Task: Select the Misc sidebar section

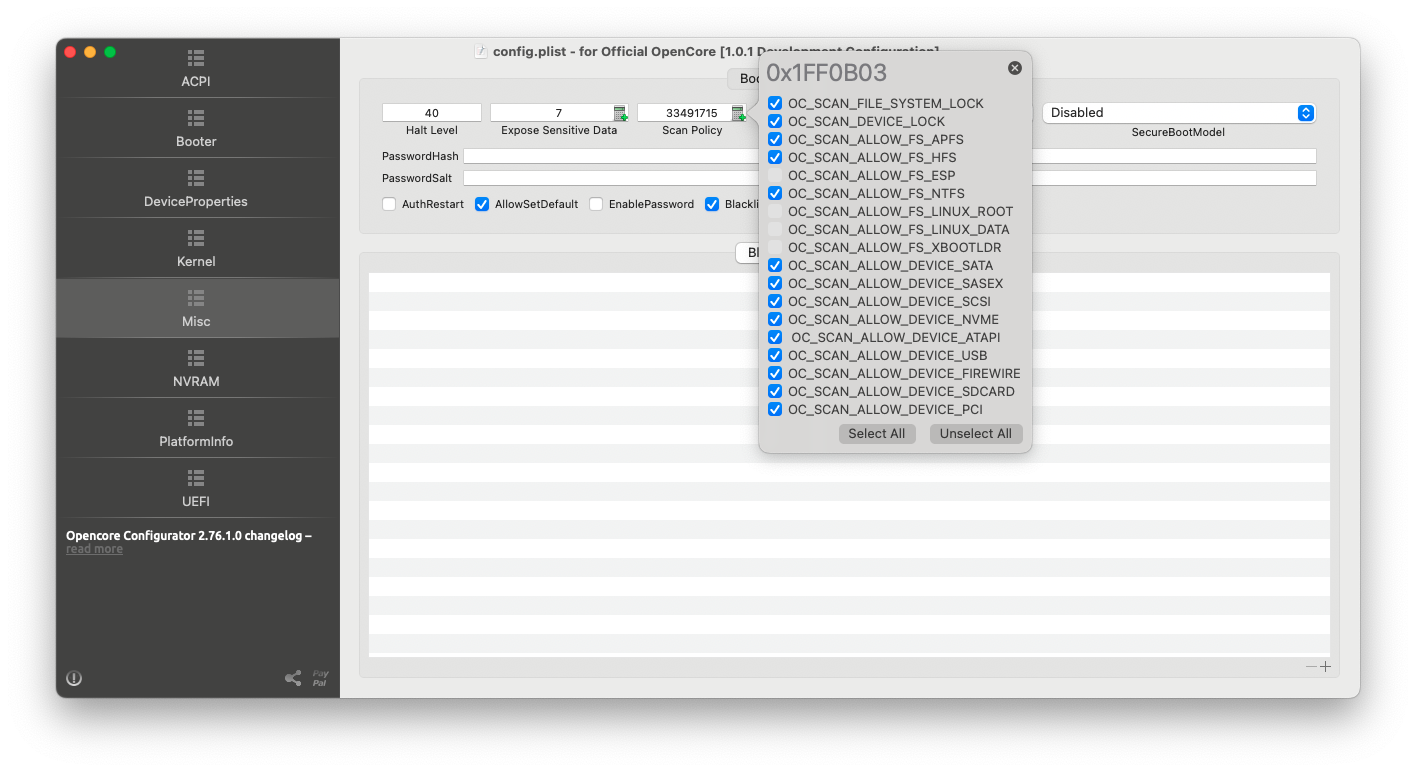Action: click(x=196, y=308)
